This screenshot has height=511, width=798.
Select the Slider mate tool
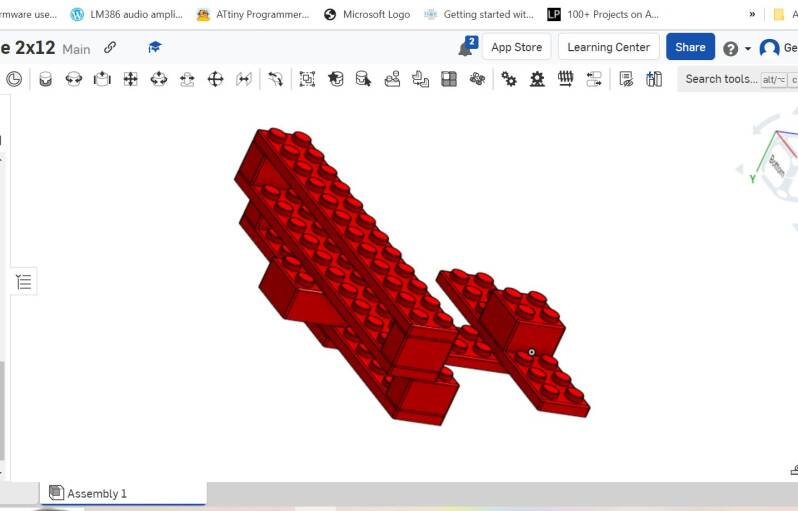[x=102, y=79]
